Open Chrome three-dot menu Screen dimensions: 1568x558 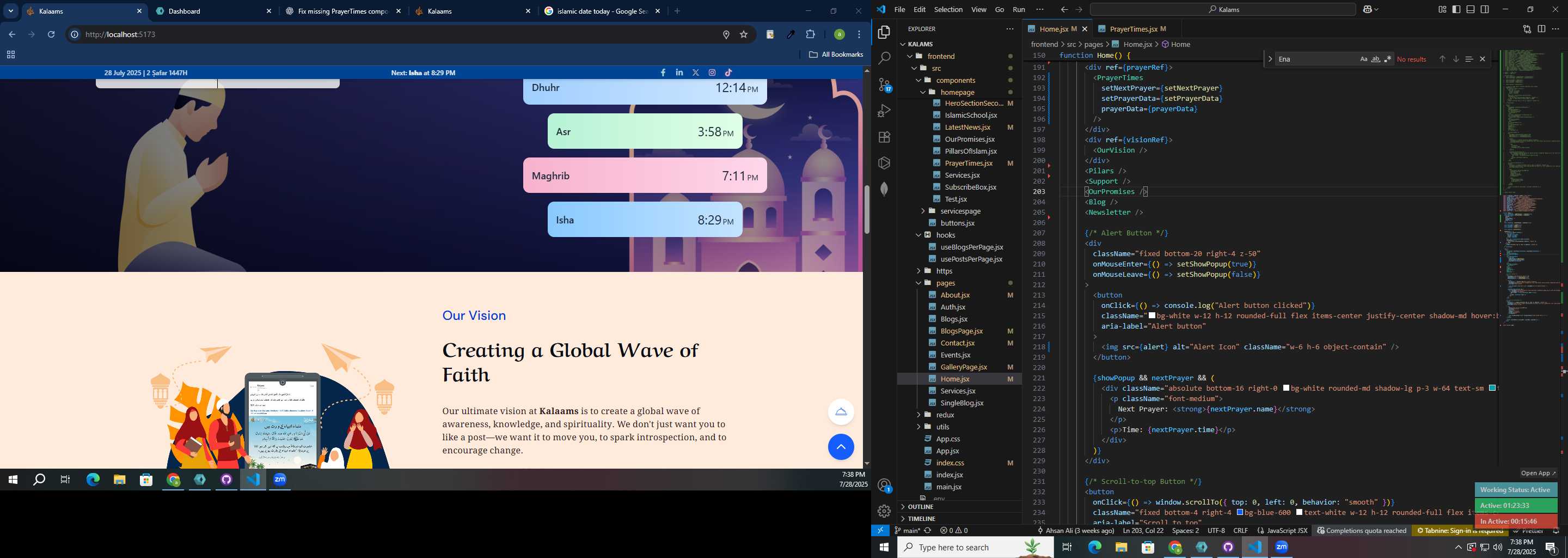[x=859, y=35]
